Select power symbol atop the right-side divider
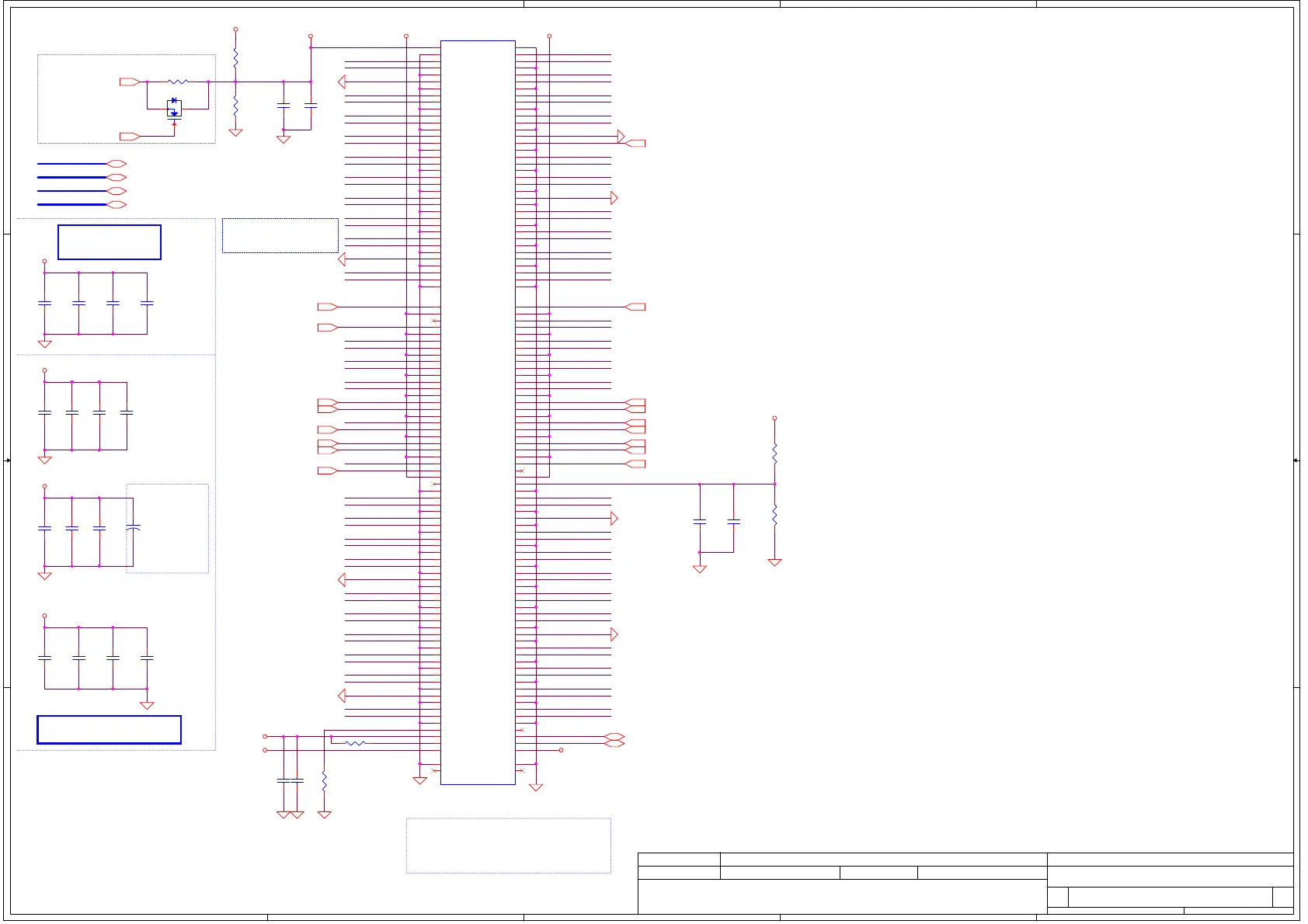Screen dimensions: 1308x924 pos(774,419)
